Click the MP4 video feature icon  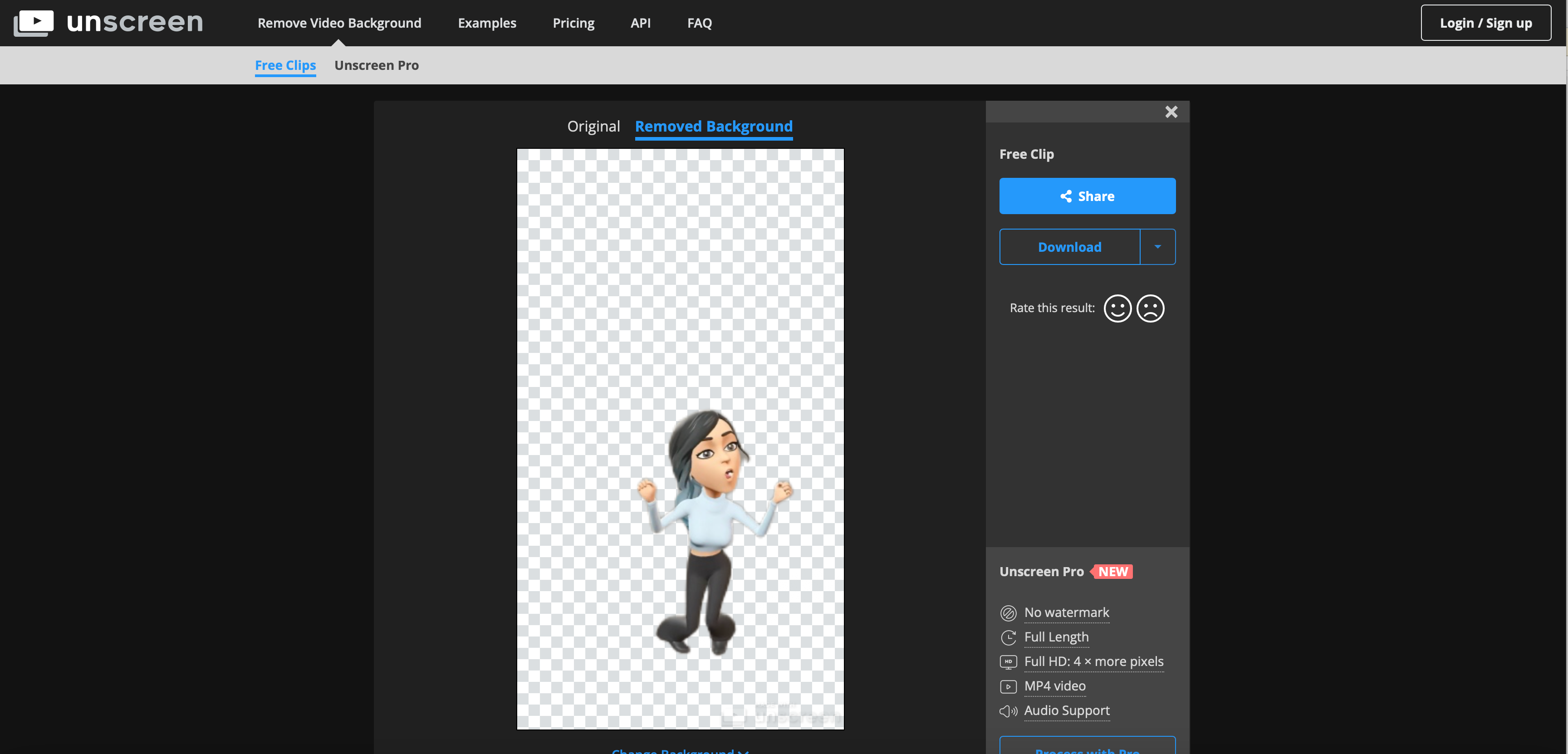click(x=1008, y=686)
